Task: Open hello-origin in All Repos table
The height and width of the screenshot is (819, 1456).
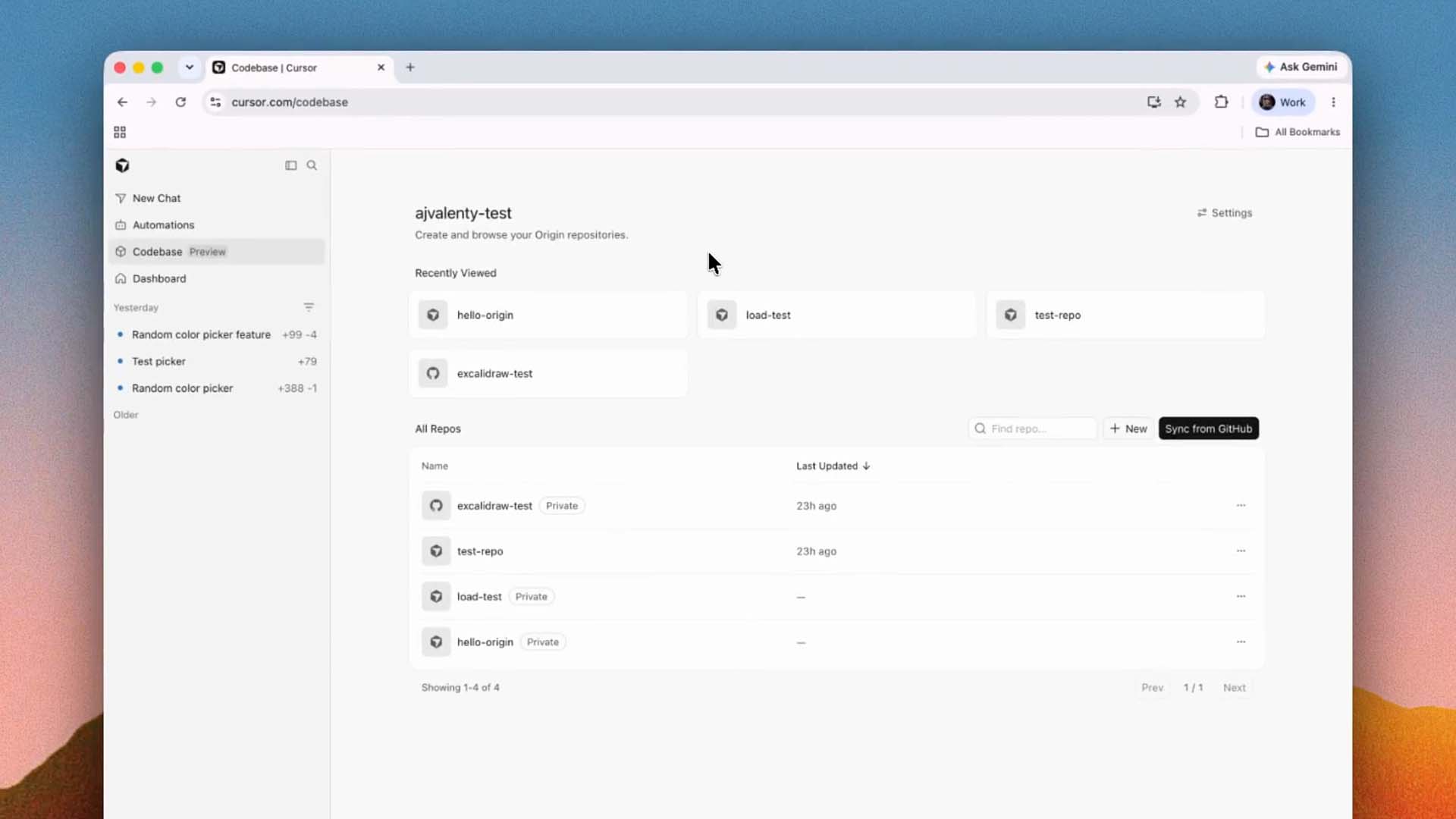Action: tap(485, 642)
